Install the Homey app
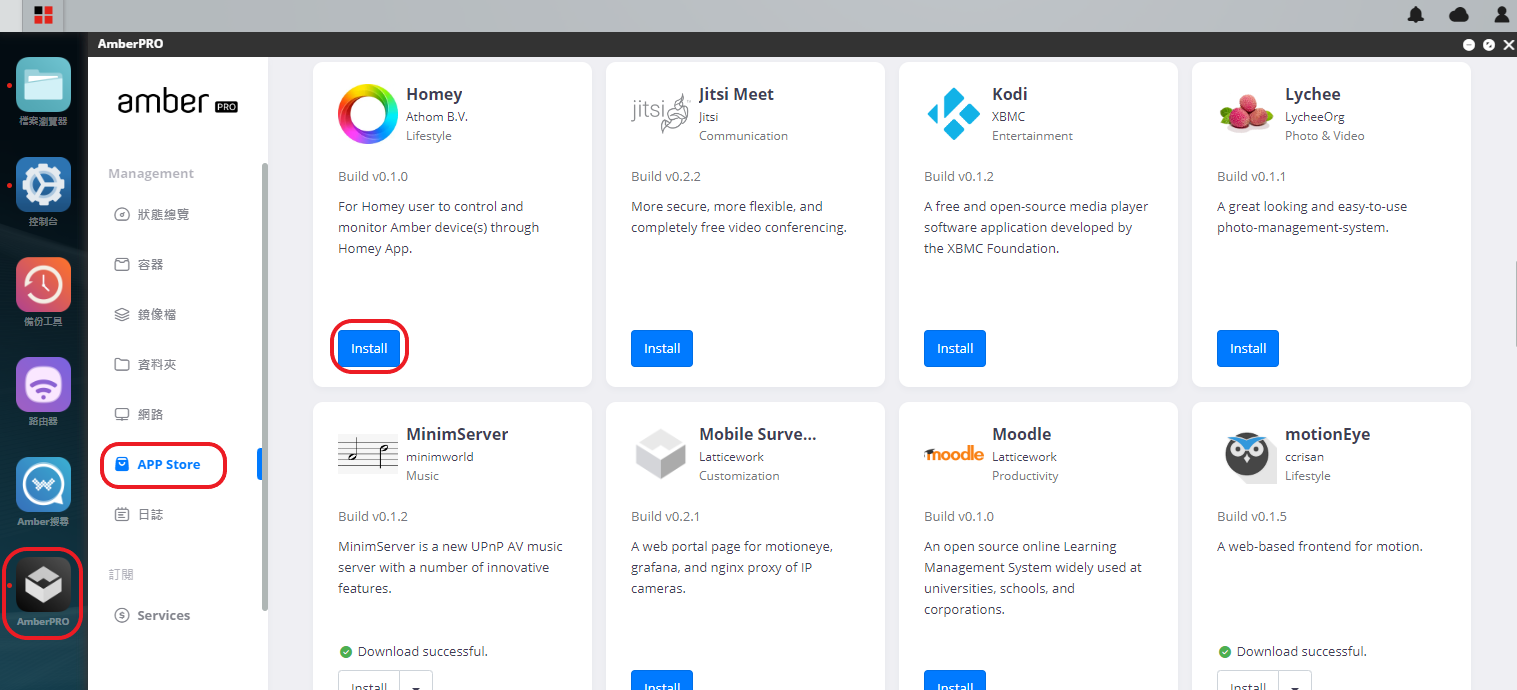This screenshot has width=1517, height=690. 369,348
